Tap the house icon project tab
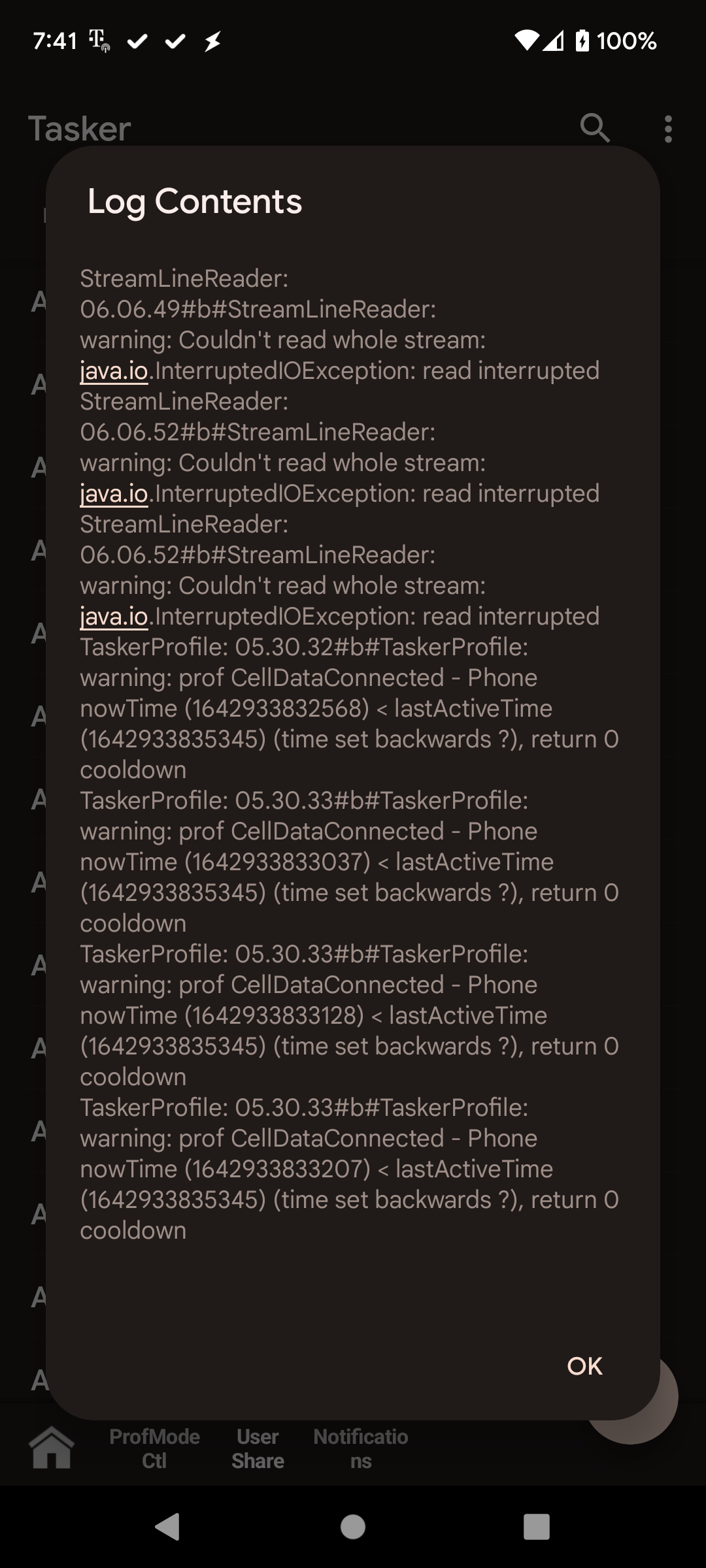Screen dimensions: 706x1568 coord(52,1447)
